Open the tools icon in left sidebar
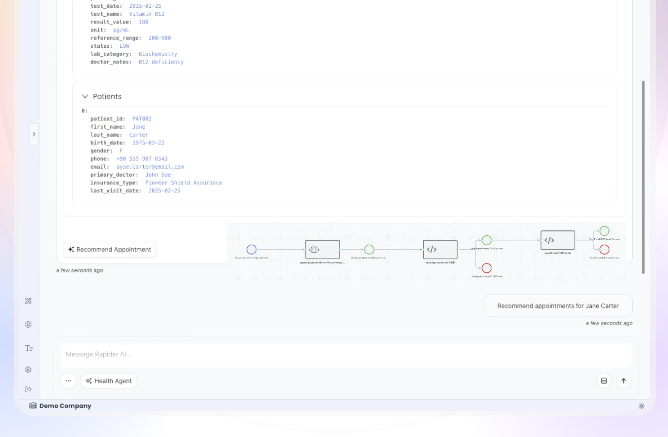This screenshot has width=668, height=437. point(28,301)
